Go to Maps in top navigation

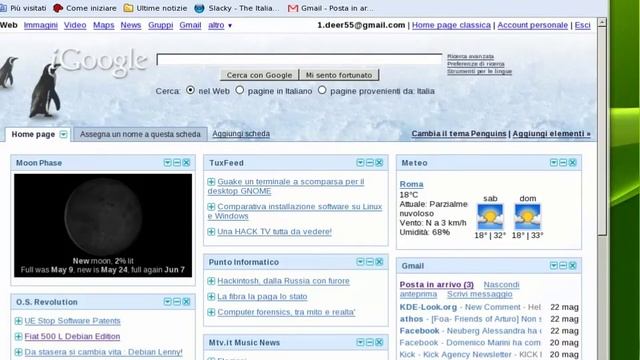click(x=104, y=25)
